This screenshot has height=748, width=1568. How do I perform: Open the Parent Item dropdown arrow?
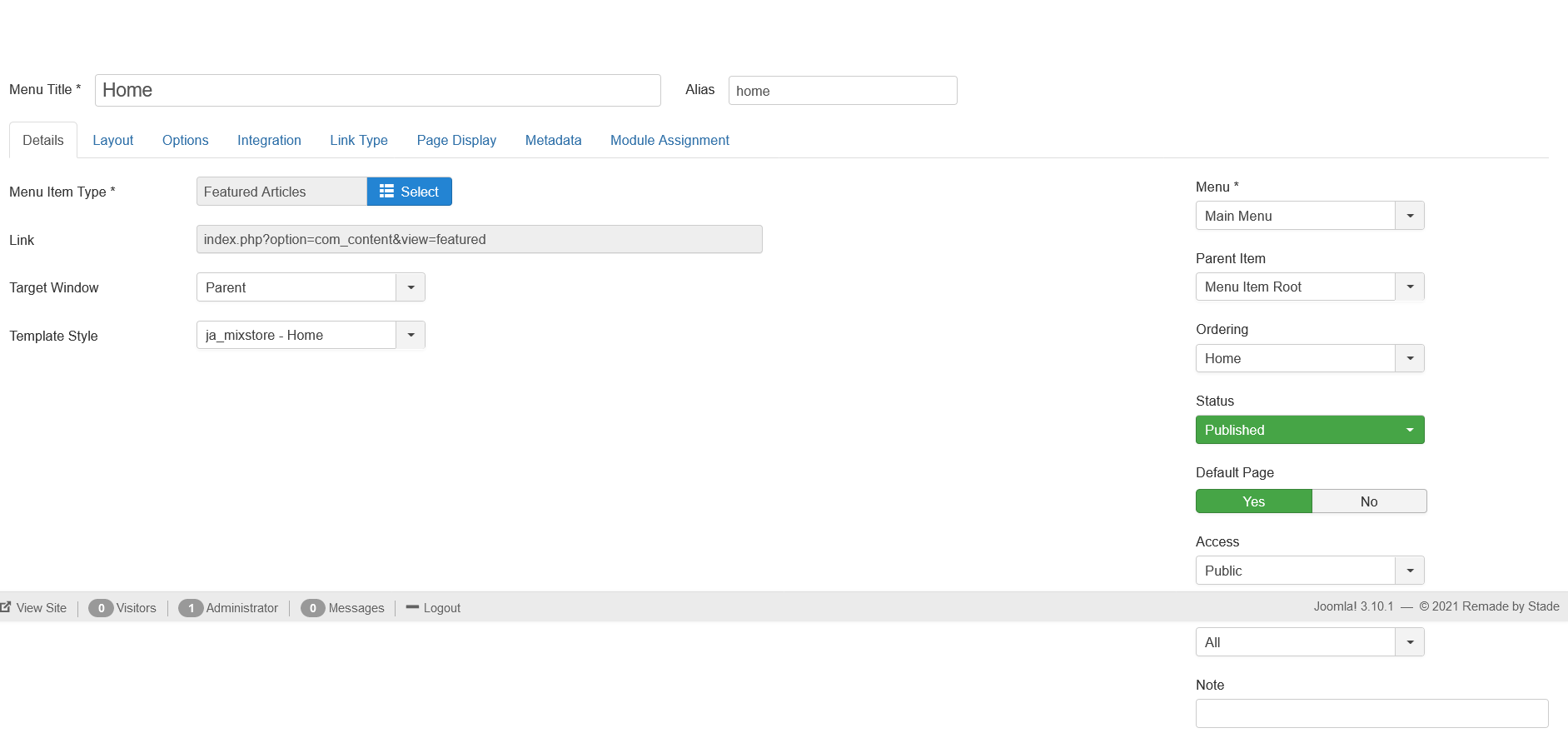(1409, 287)
